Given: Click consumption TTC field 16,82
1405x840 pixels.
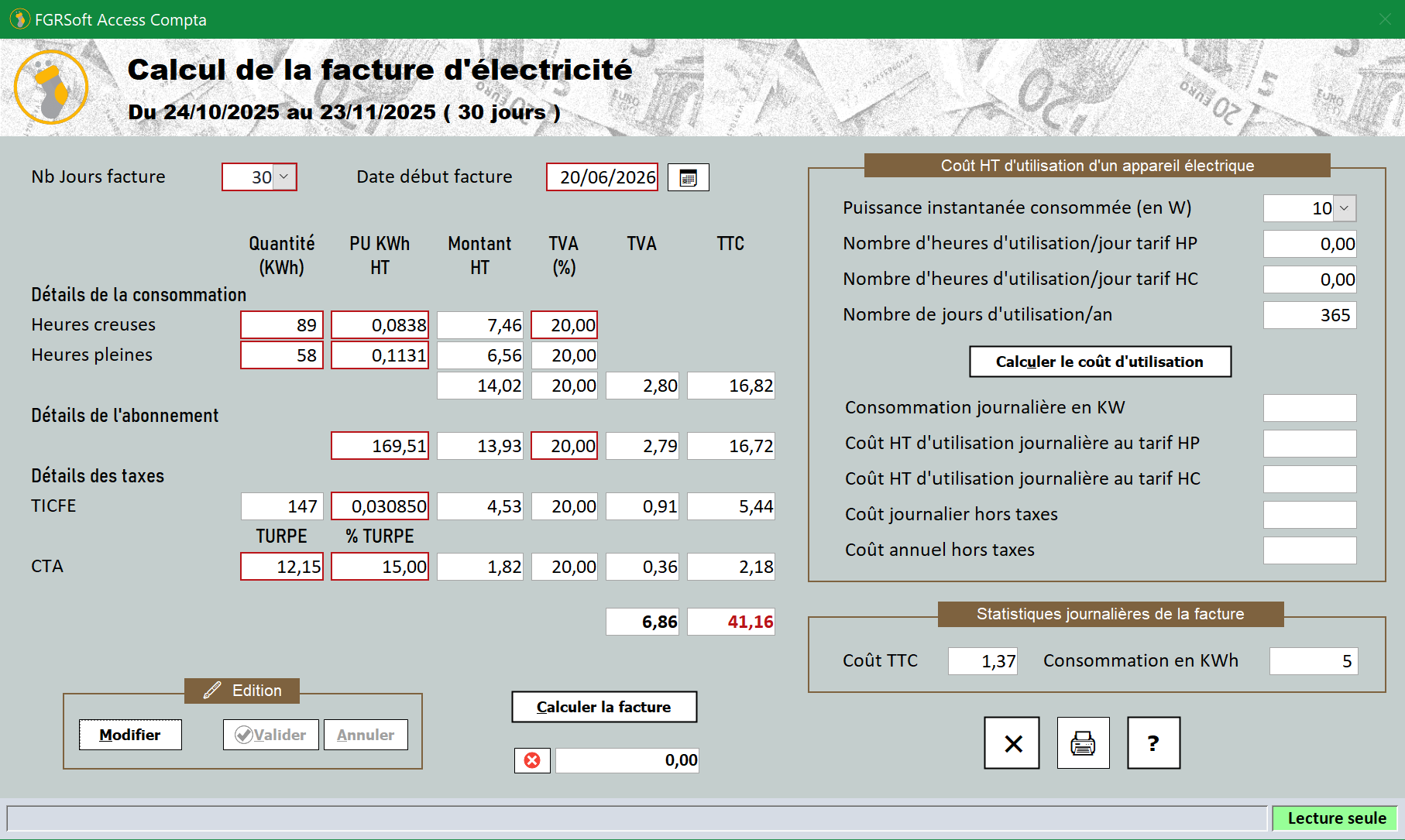Looking at the screenshot, I should 731,386.
